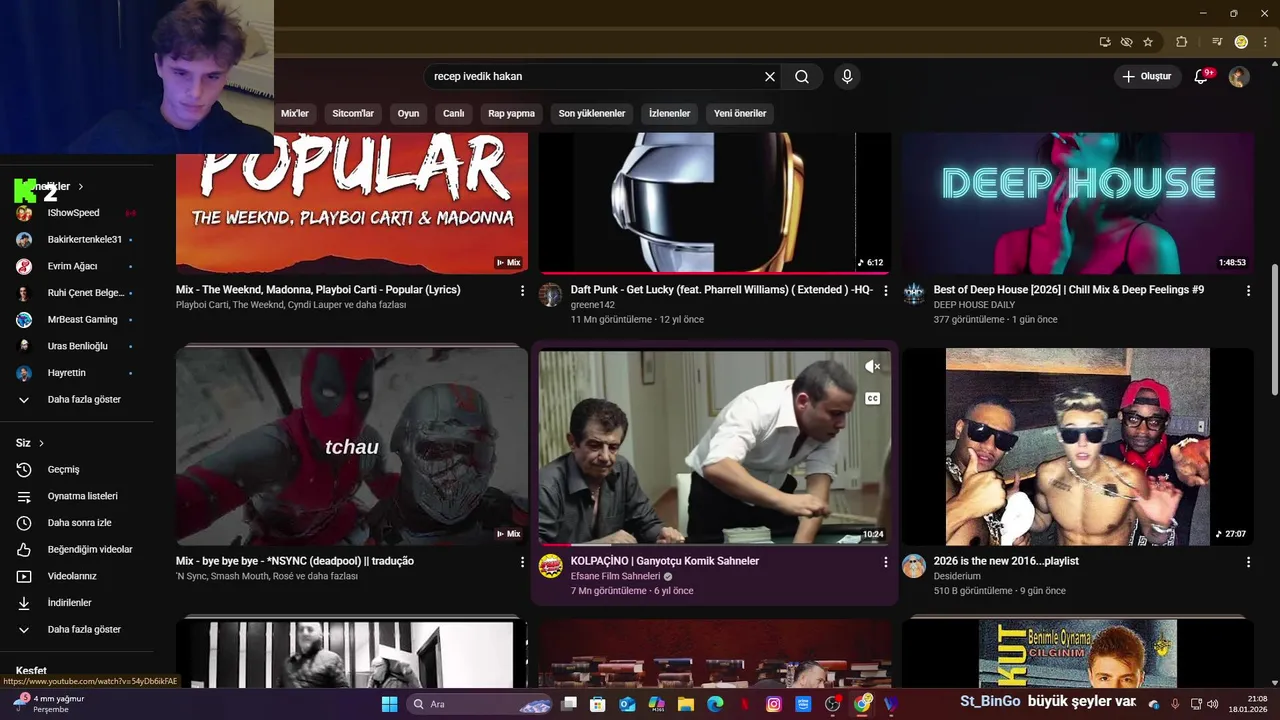Screen dimensions: 1280x720
Task: Click the taskbar Ara search box
Action: point(480,704)
